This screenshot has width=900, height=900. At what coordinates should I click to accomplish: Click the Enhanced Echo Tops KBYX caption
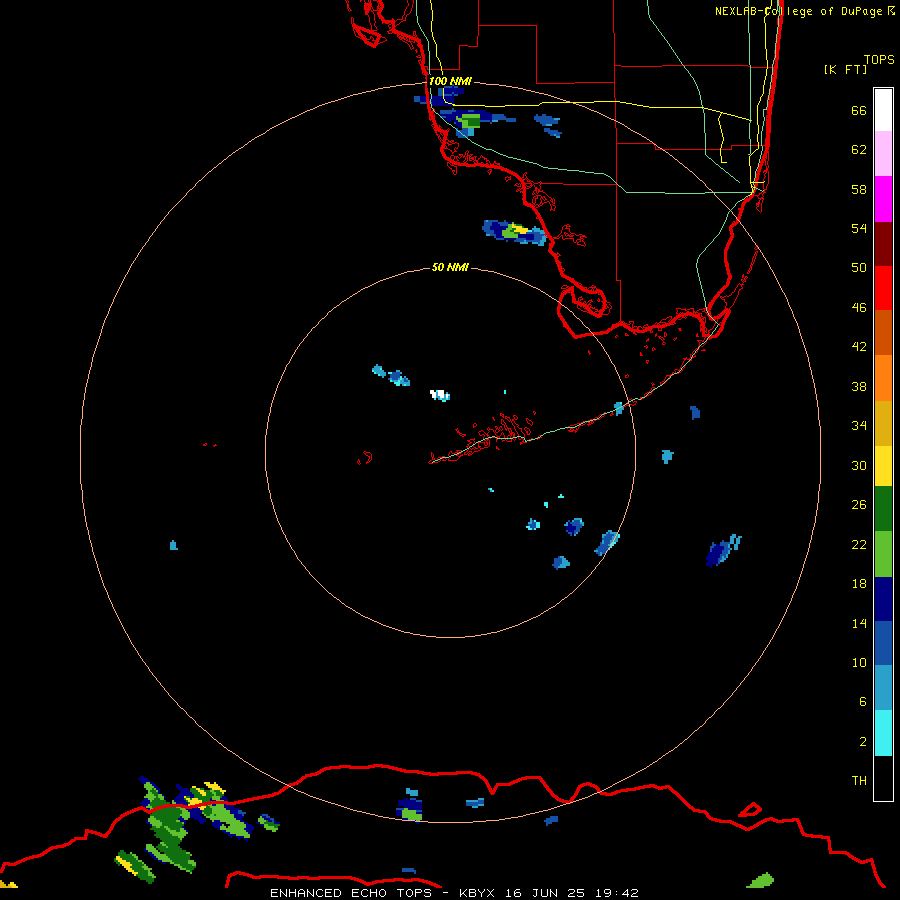(454, 893)
